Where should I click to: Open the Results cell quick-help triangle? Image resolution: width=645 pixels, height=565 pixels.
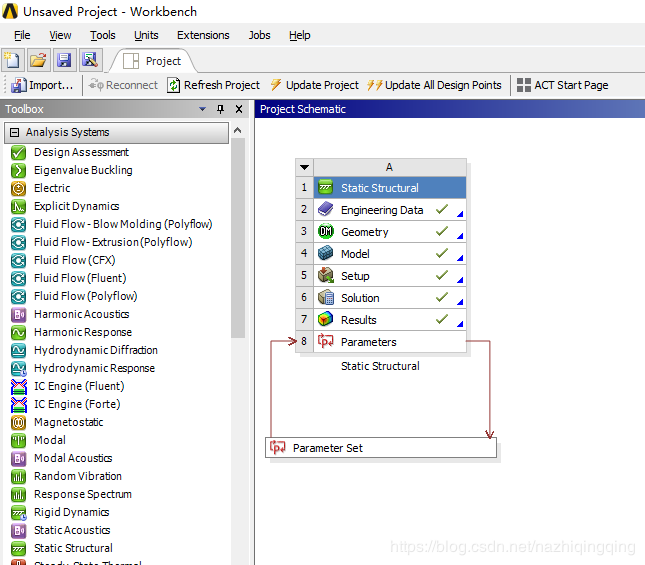(460, 324)
